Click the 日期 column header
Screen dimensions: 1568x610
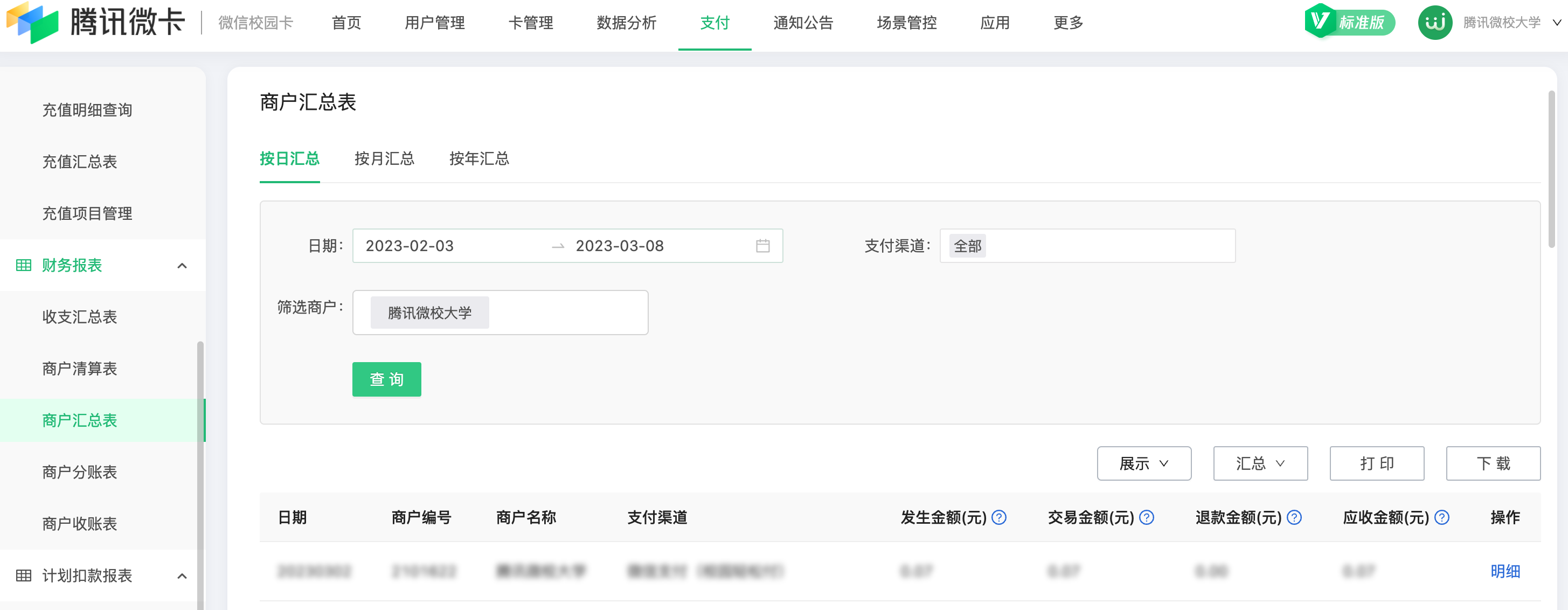click(292, 517)
